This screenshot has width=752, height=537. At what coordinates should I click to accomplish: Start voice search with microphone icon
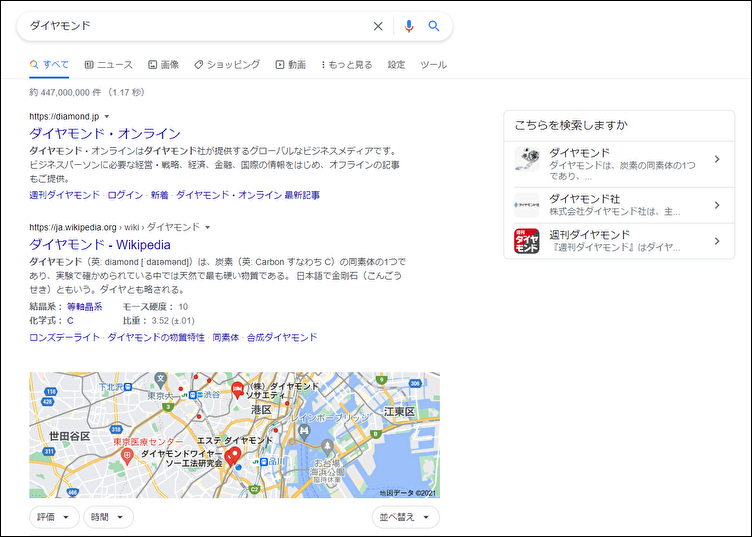tap(409, 26)
